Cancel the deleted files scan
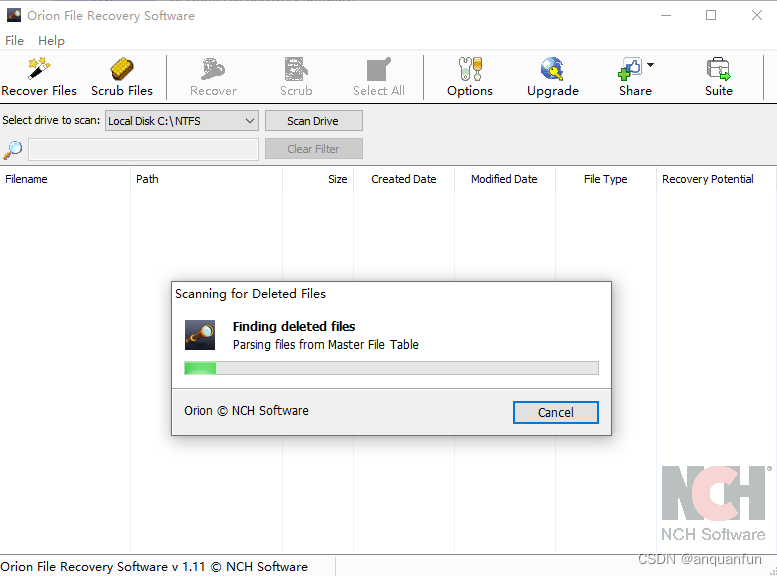The image size is (777, 576). click(555, 412)
